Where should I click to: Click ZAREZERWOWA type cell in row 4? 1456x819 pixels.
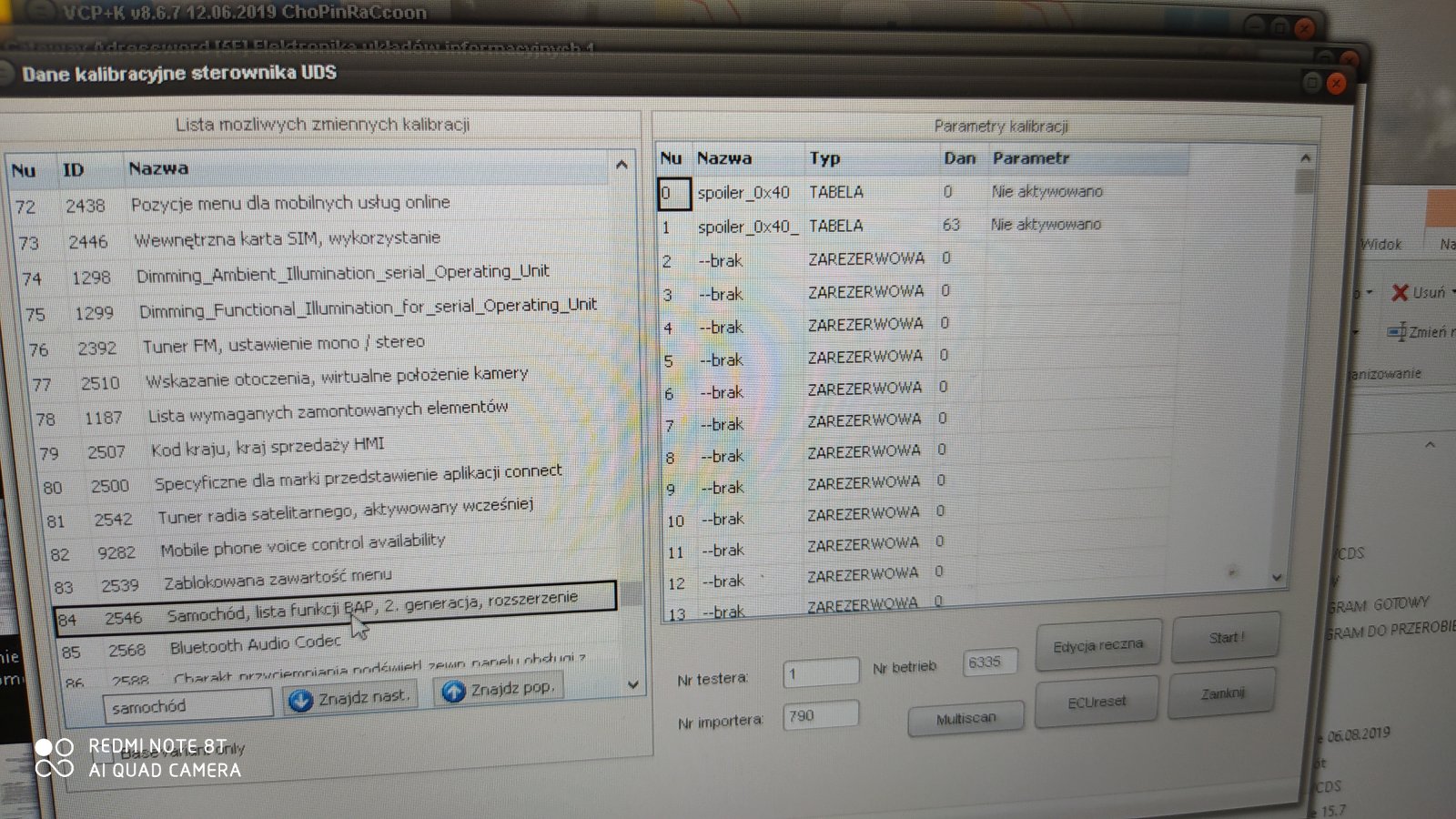(x=865, y=324)
